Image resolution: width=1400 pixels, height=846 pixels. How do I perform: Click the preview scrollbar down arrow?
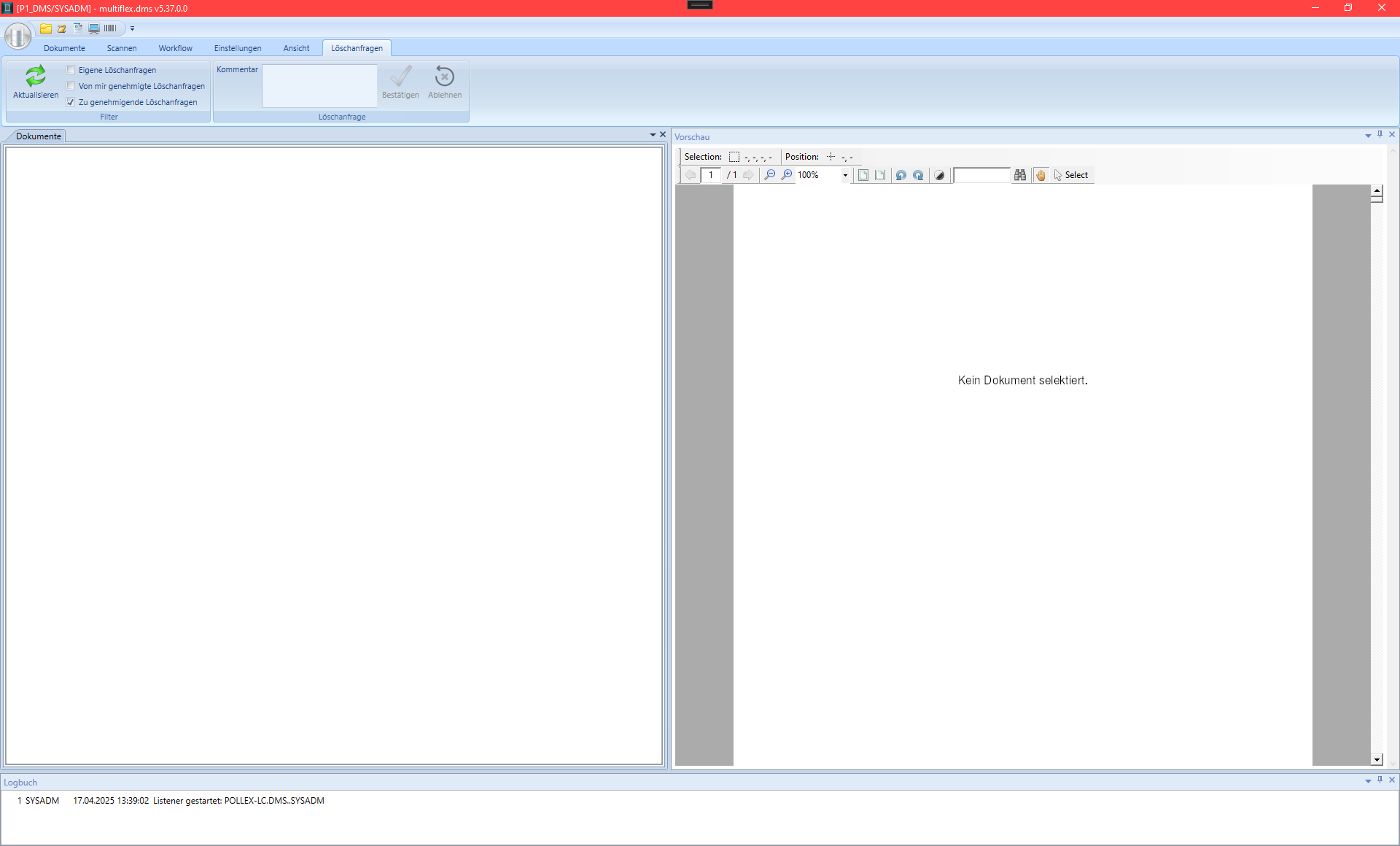click(1377, 759)
